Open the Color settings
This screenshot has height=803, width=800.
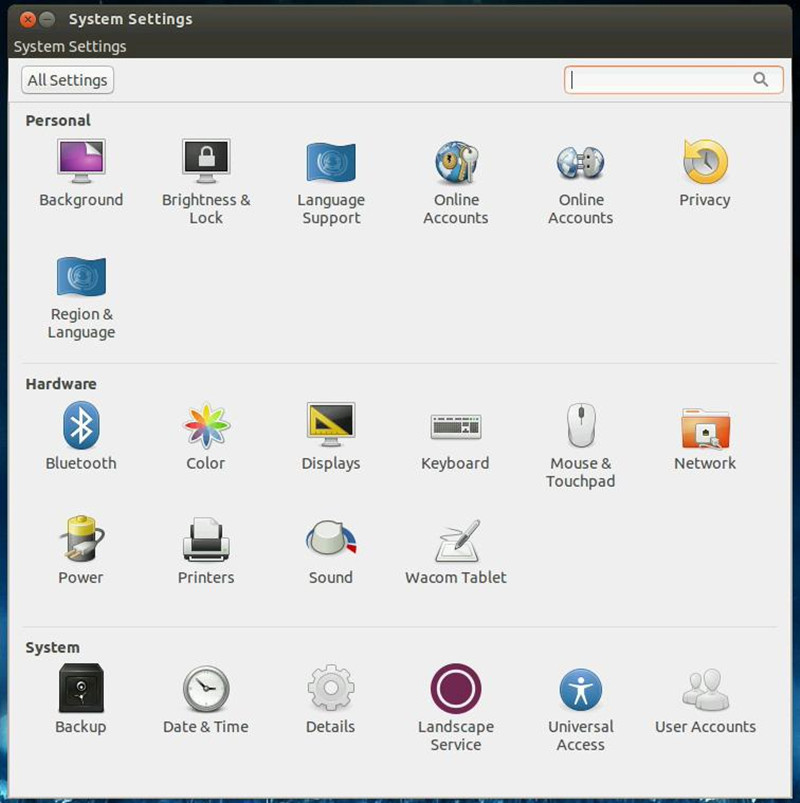point(206,436)
